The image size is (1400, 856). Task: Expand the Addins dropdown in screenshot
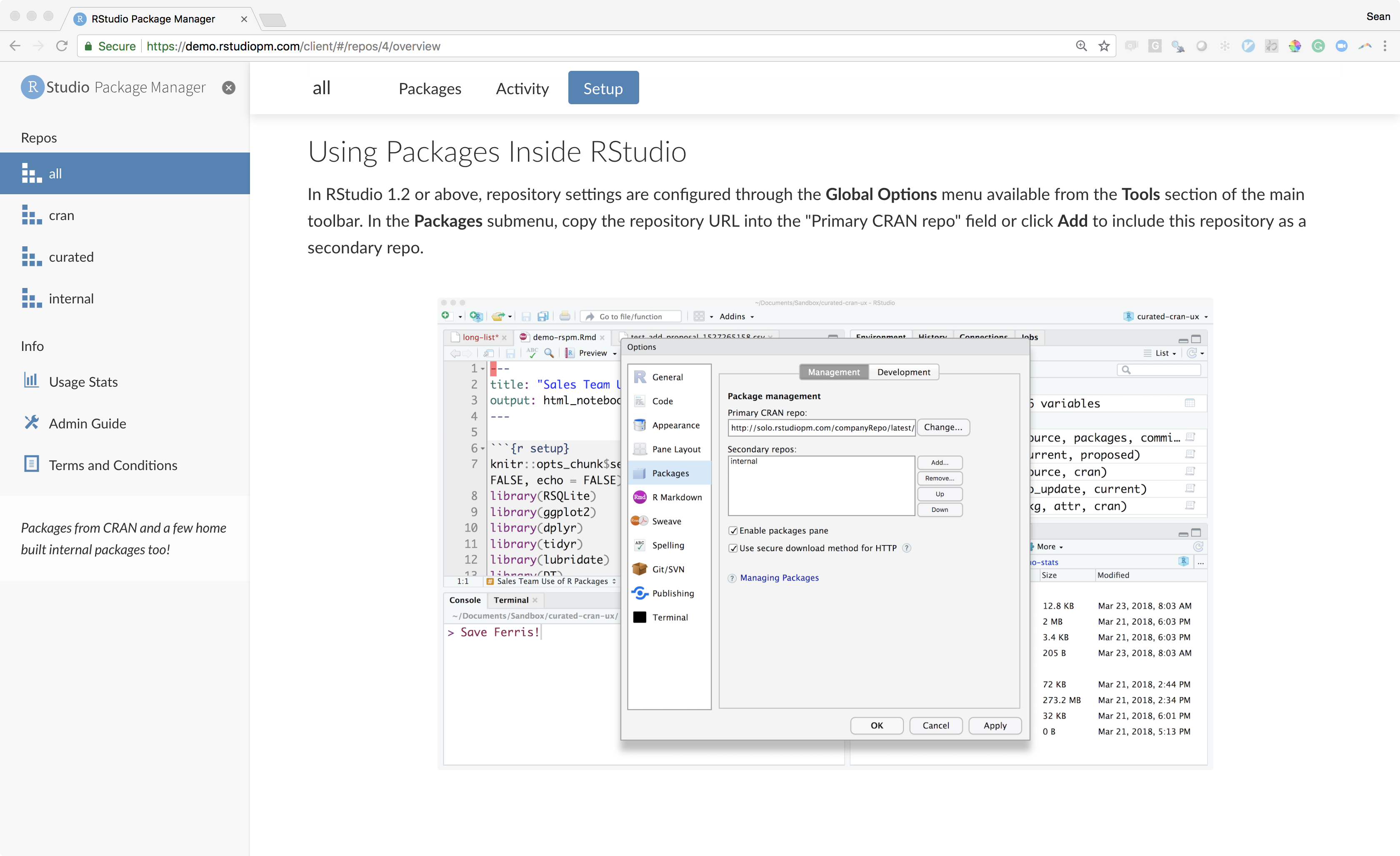pyautogui.click(x=736, y=317)
